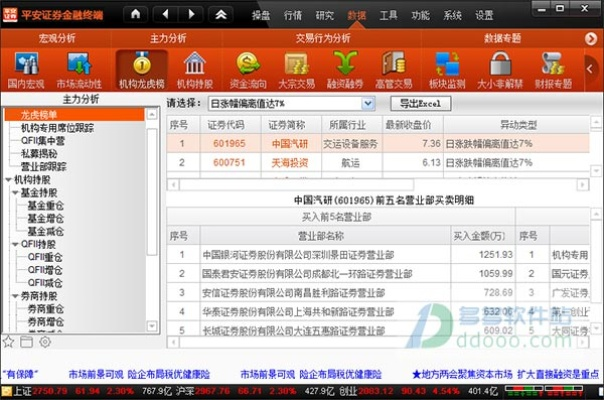The height and width of the screenshot is (400, 604).
Task: Click stock name 天海投资
Action: coord(290,162)
